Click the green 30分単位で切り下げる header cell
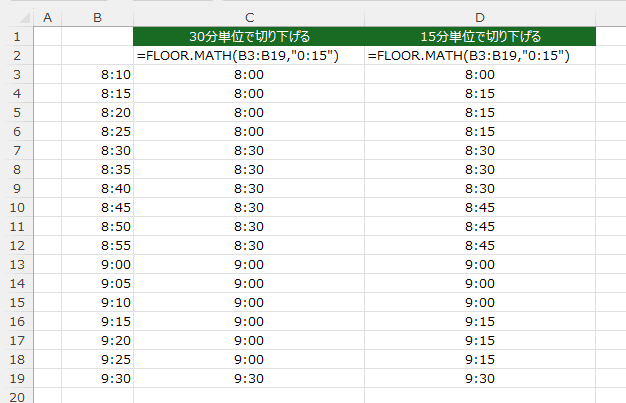Image resolution: width=626 pixels, height=403 pixels. pos(249,36)
